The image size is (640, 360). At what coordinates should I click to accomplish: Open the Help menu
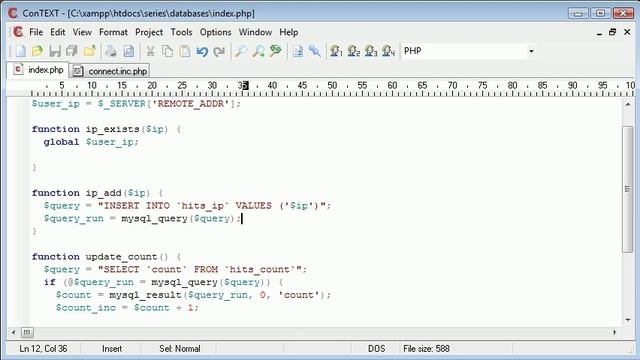point(289,32)
